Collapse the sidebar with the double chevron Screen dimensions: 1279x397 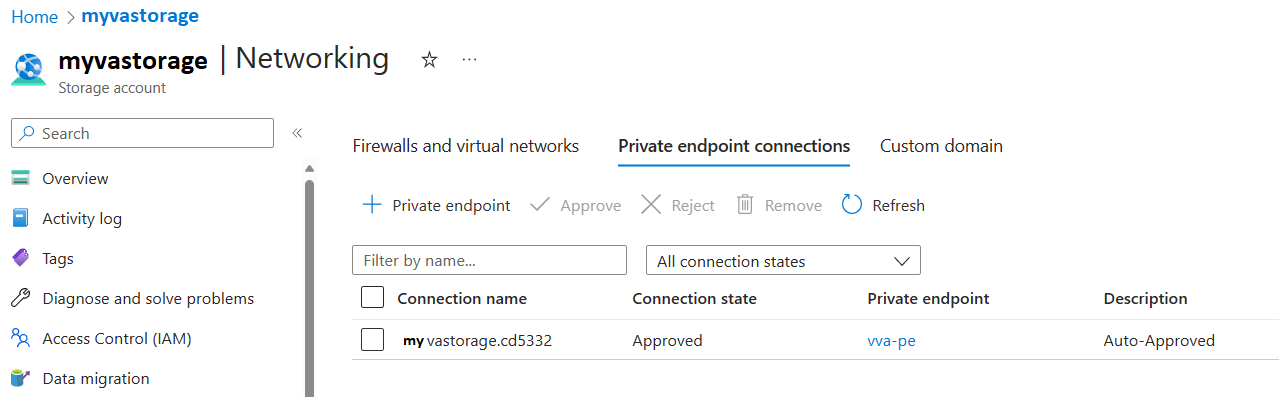click(x=297, y=133)
